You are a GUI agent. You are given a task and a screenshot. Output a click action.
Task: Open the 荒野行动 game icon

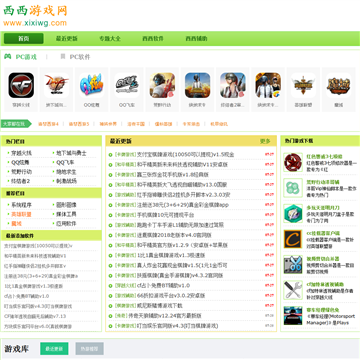162,85
